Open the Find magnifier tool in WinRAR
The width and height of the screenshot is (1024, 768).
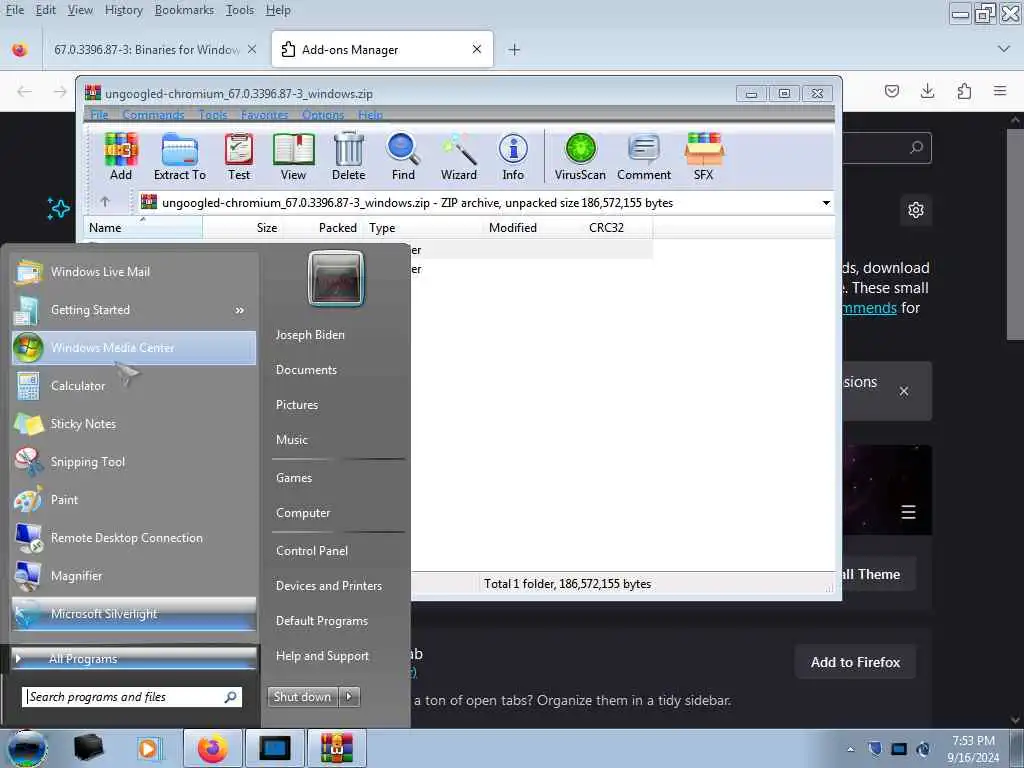click(x=403, y=157)
